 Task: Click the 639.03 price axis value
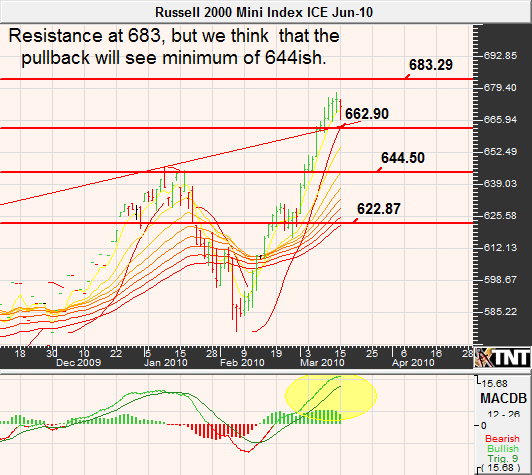500,184
